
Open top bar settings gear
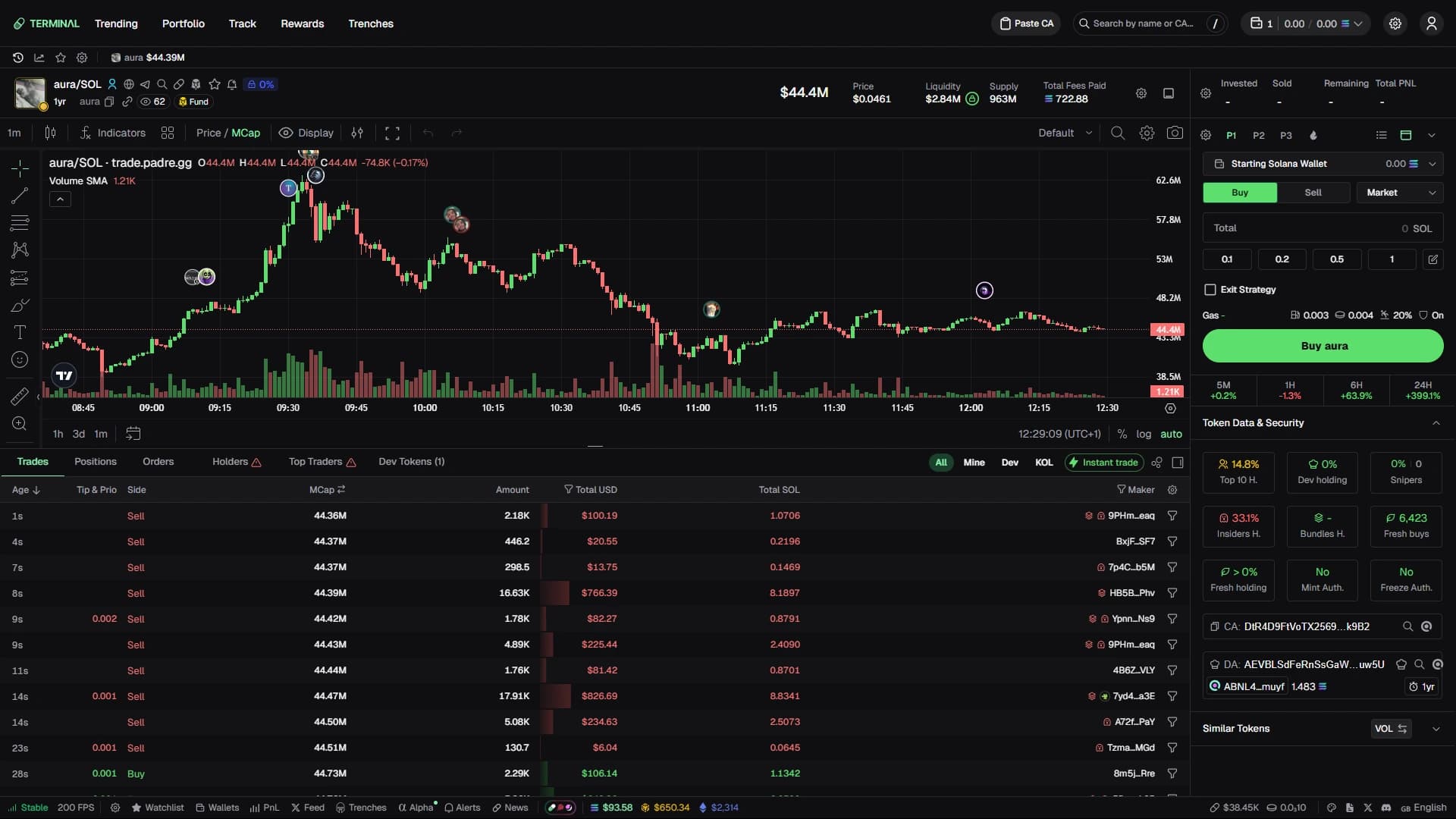(1395, 24)
